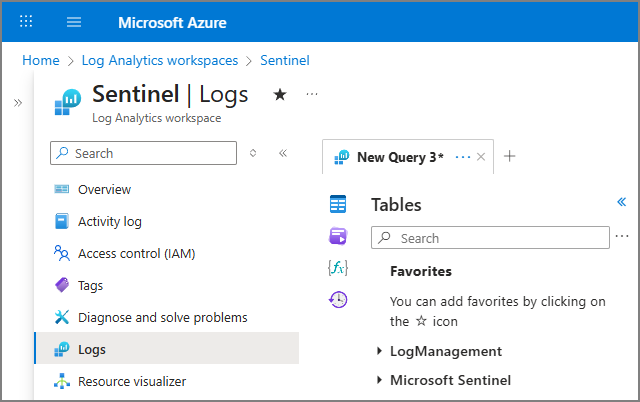Open the portal hamburger menu
The image size is (640, 402).
click(74, 22)
